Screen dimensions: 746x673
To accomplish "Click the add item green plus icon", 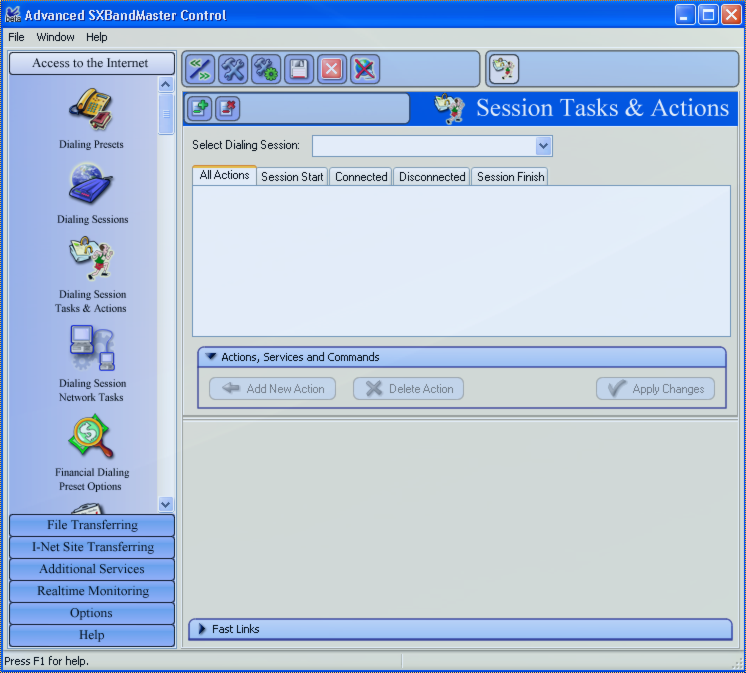I will (x=199, y=108).
